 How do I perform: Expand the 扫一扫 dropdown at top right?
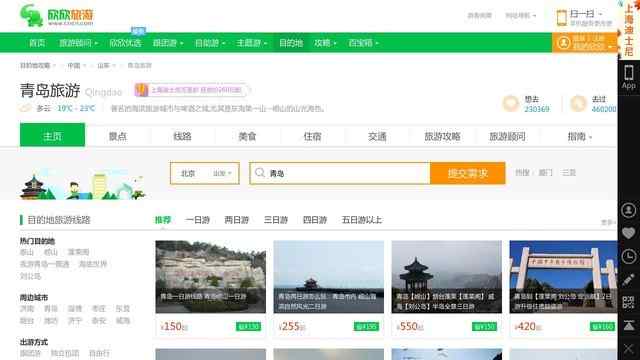pyautogui.click(x=586, y=13)
